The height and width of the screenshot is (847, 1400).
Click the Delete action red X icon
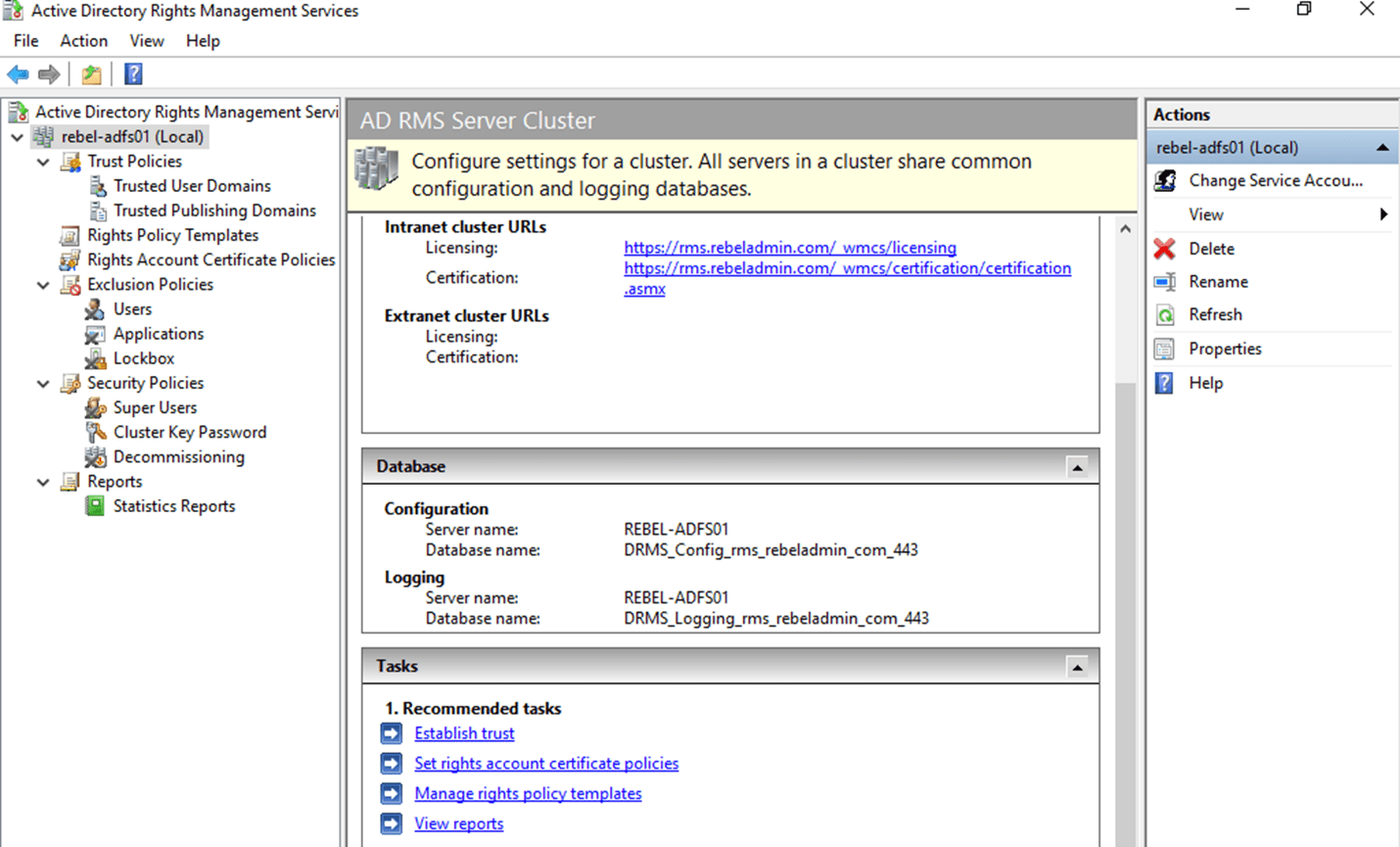click(x=1165, y=248)
